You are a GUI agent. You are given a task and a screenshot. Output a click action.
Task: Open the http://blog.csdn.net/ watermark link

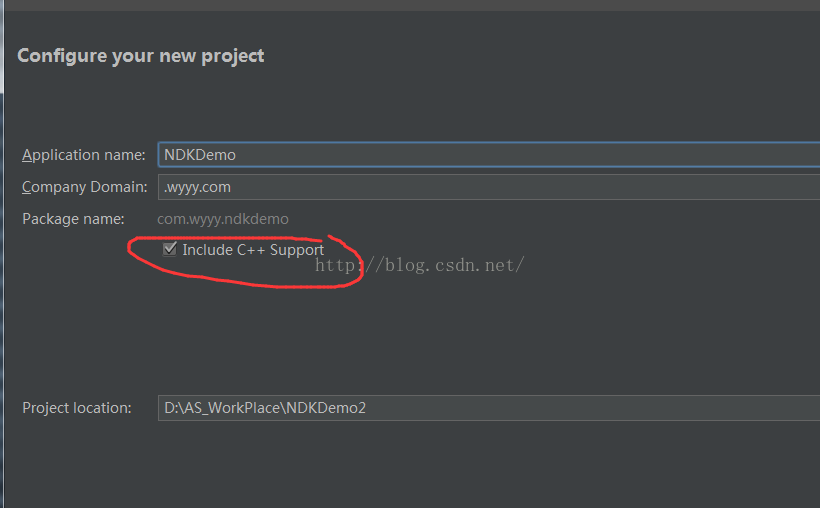coord(419,265)
